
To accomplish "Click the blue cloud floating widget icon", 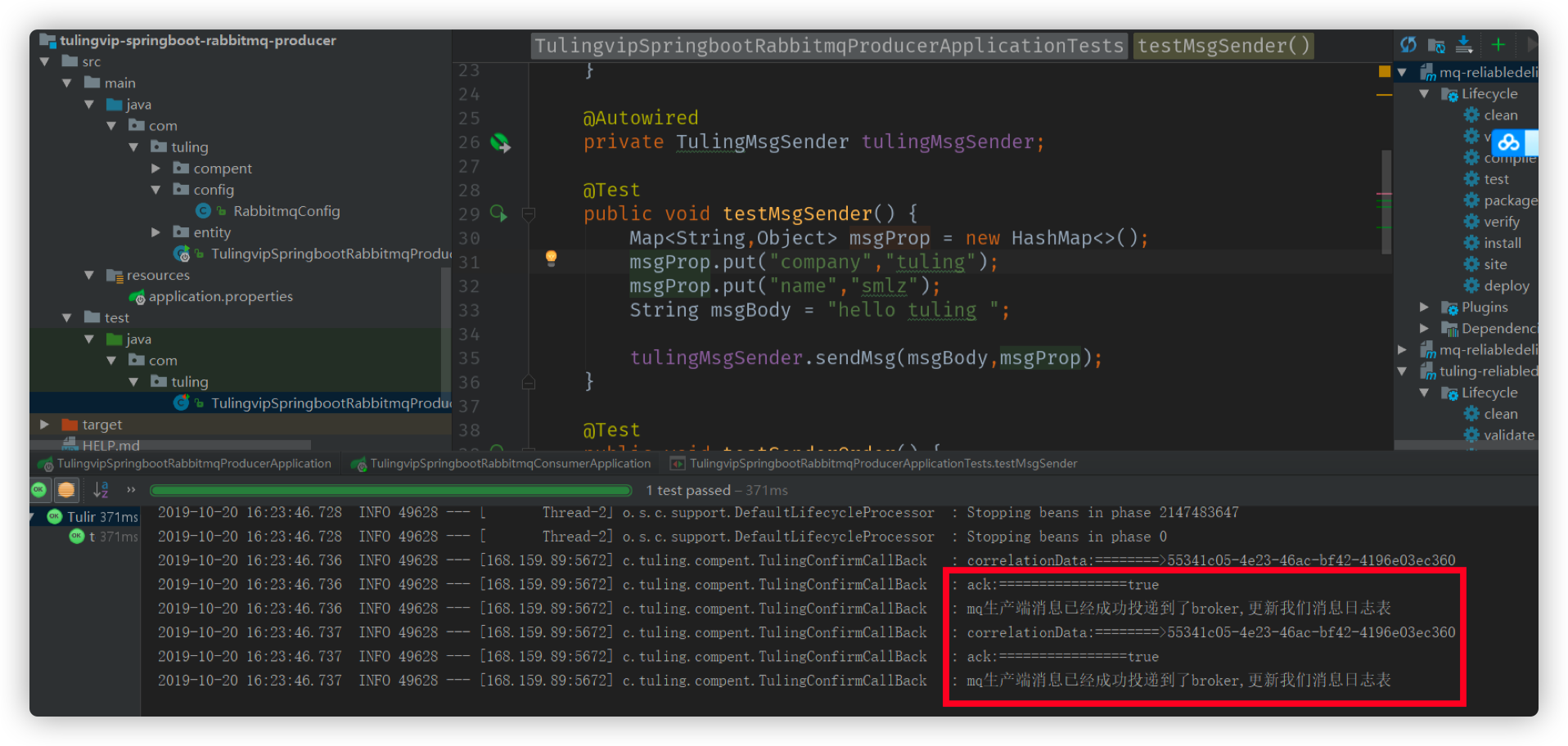I will (x=1508, y=143).
